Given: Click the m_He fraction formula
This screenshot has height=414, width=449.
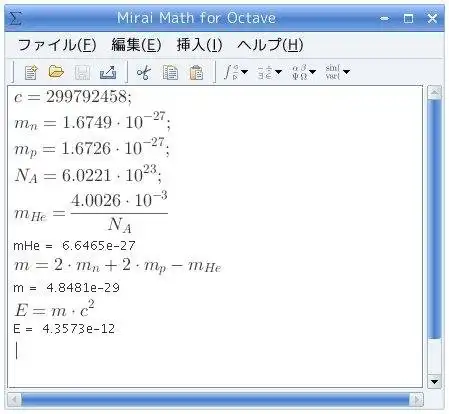Looking at the screenshot, I should tap(91, 212).
